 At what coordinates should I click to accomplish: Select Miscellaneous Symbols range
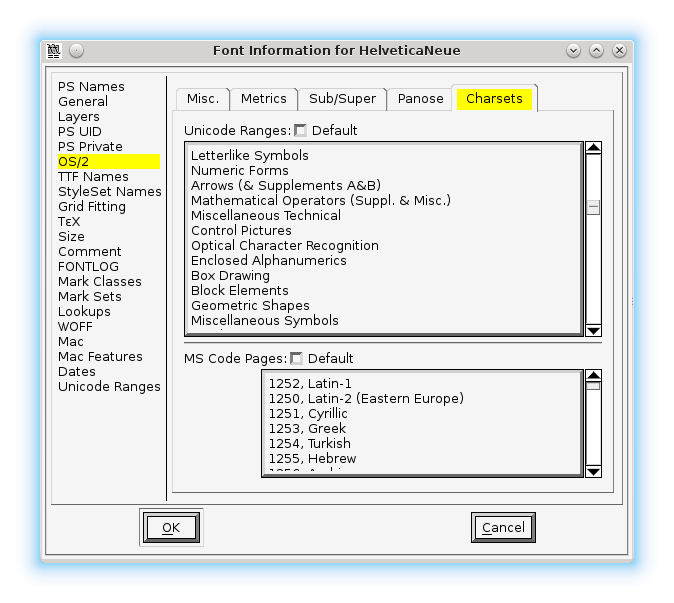(x=265, y=321)
